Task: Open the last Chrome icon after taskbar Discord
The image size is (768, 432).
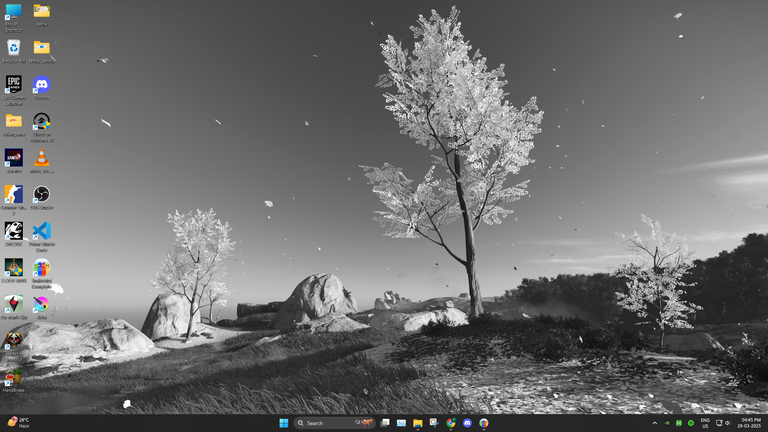Action: (x=484, y=423)
